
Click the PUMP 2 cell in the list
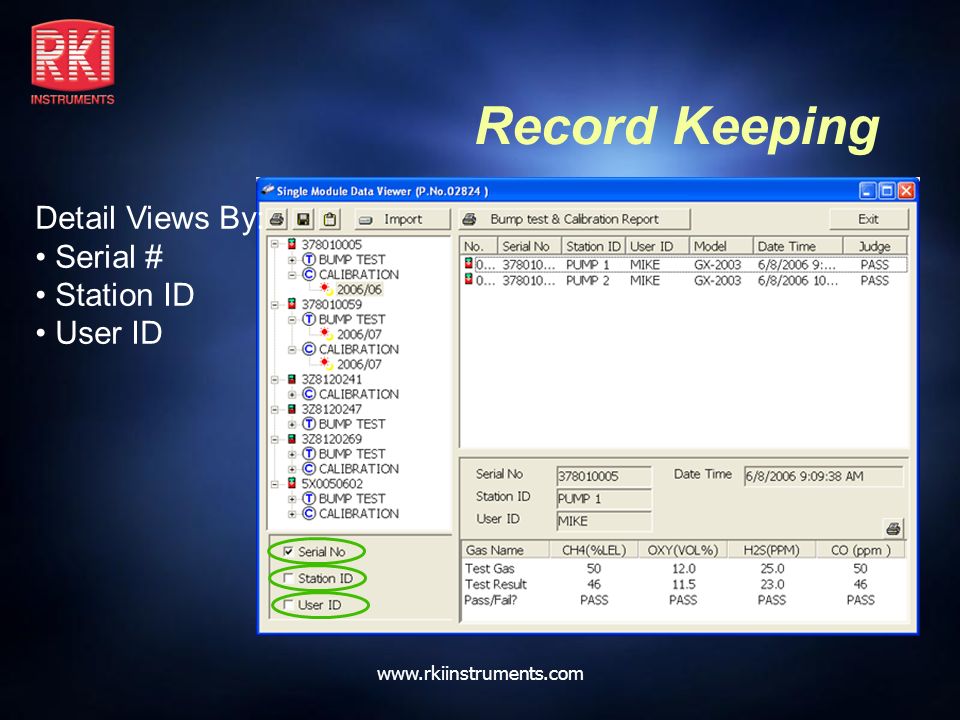[x=587, y=280]
